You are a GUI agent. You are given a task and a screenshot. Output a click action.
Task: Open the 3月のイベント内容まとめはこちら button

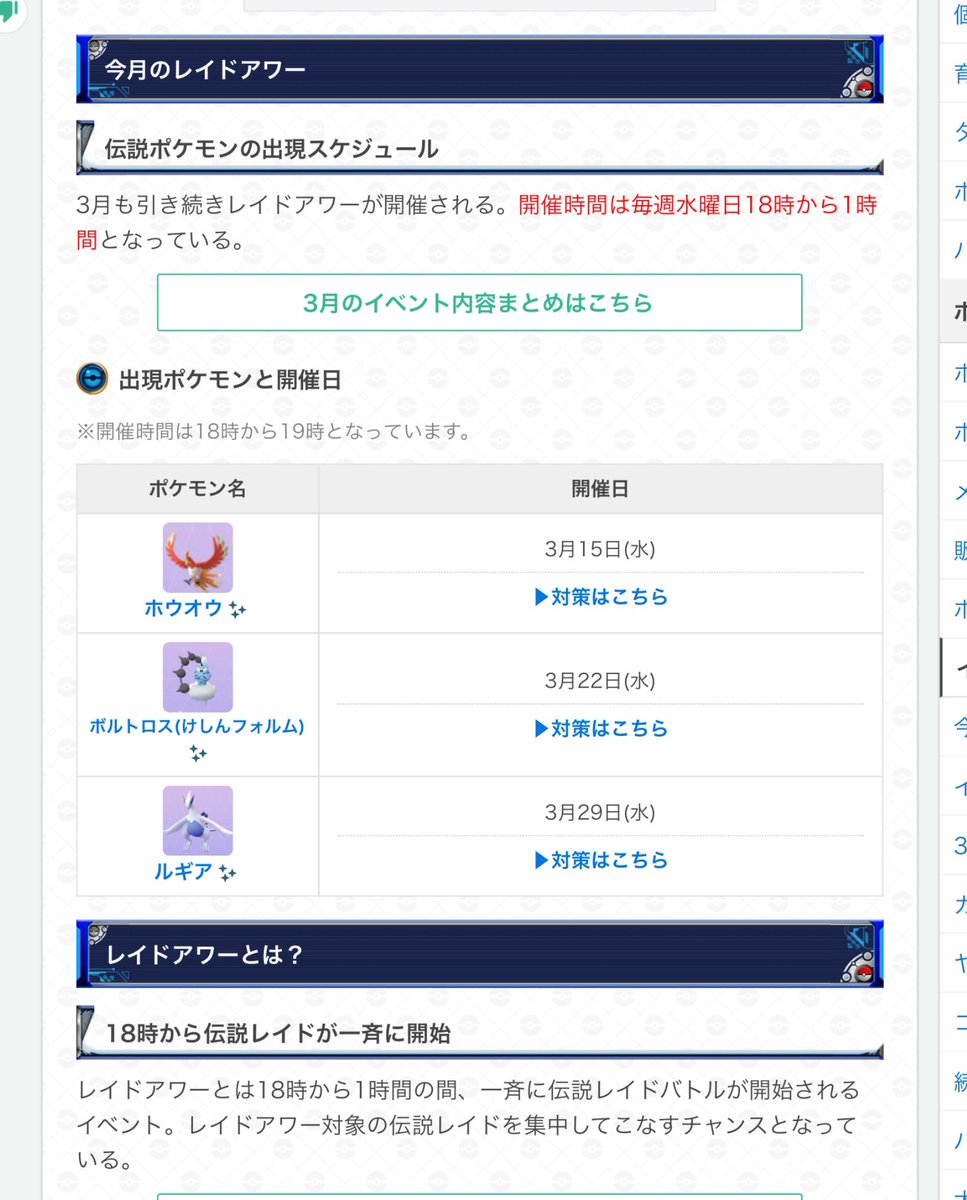479,302
